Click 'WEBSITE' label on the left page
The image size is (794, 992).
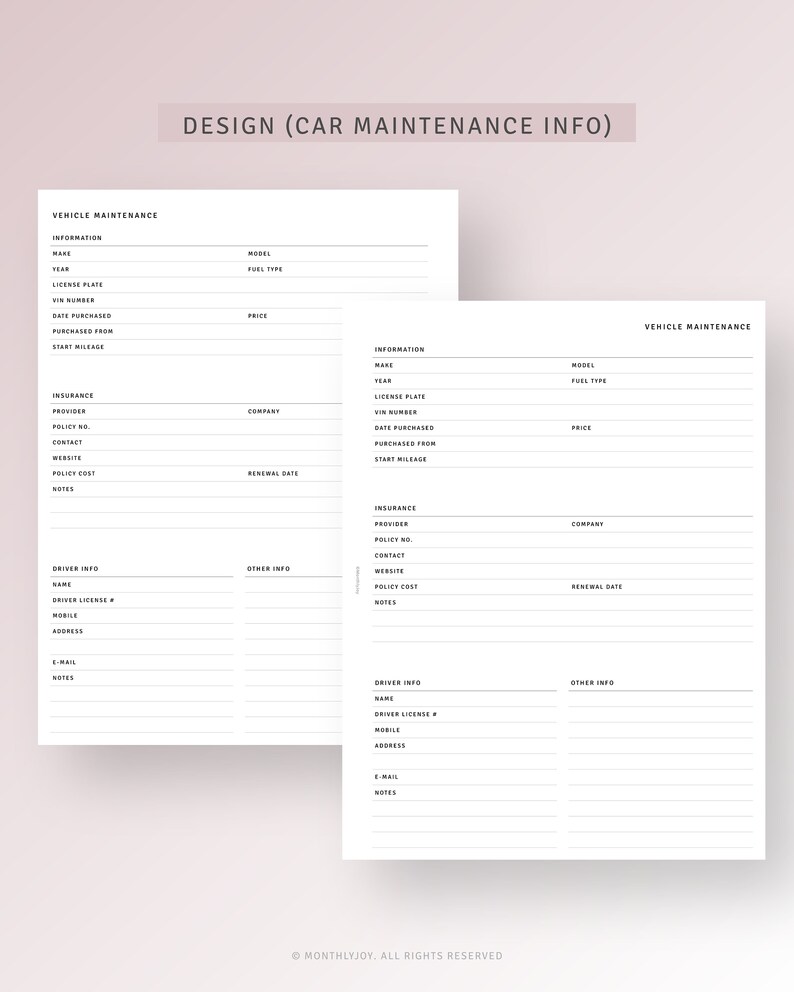67,458
